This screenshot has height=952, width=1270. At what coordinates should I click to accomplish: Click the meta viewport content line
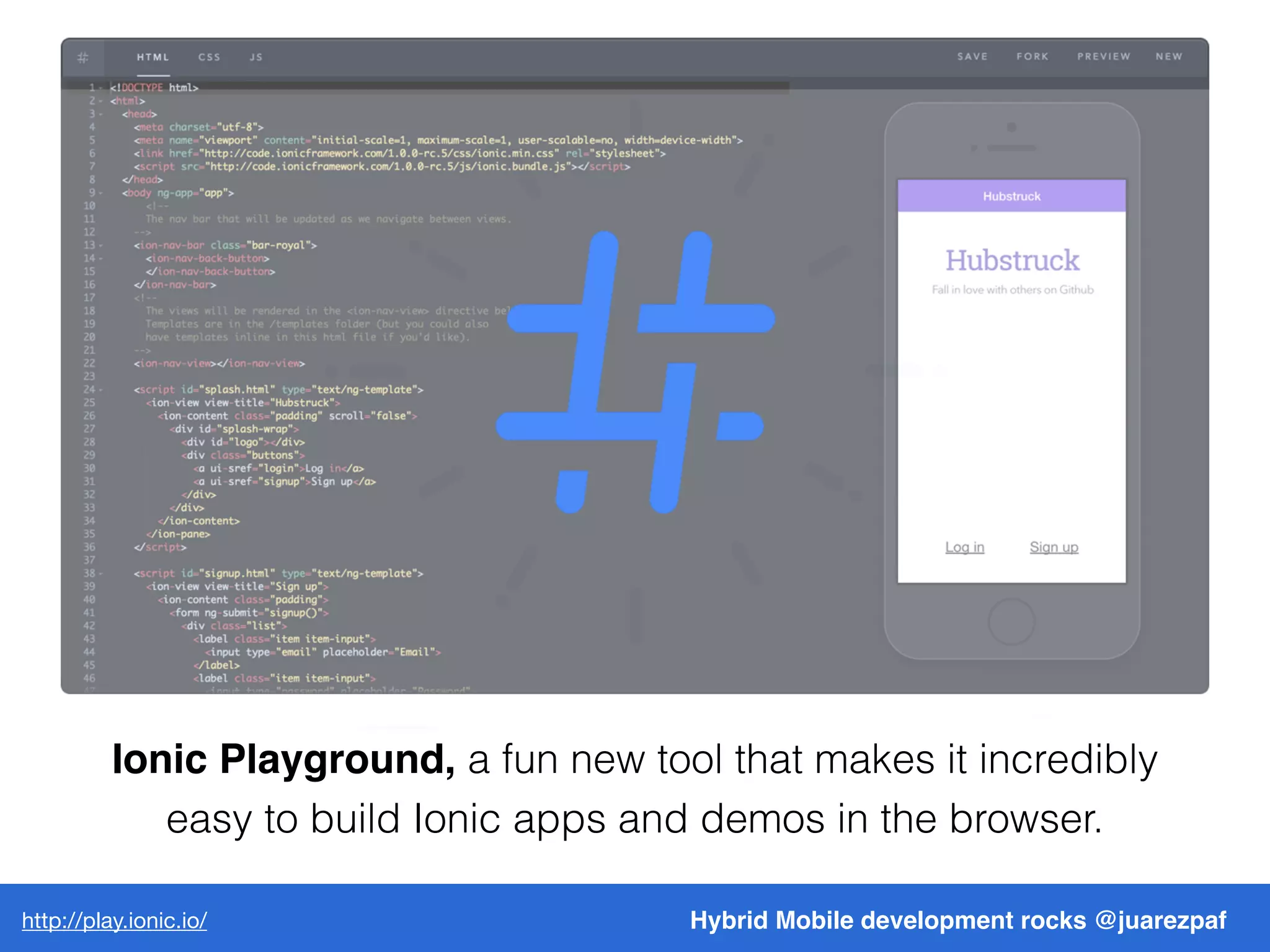(438, 140)
